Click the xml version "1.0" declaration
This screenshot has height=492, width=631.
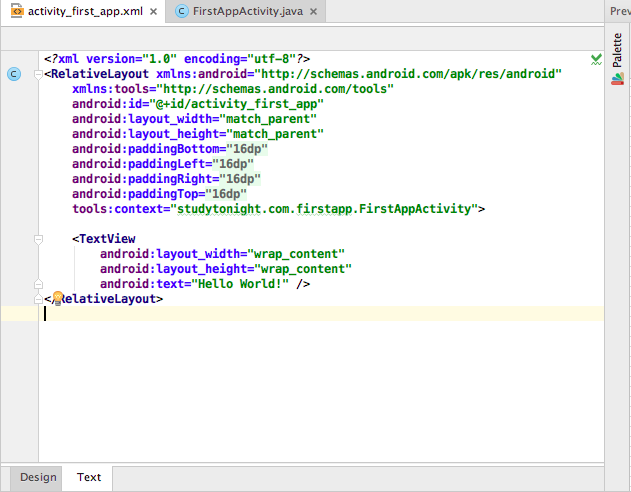[x=159, y=59]
